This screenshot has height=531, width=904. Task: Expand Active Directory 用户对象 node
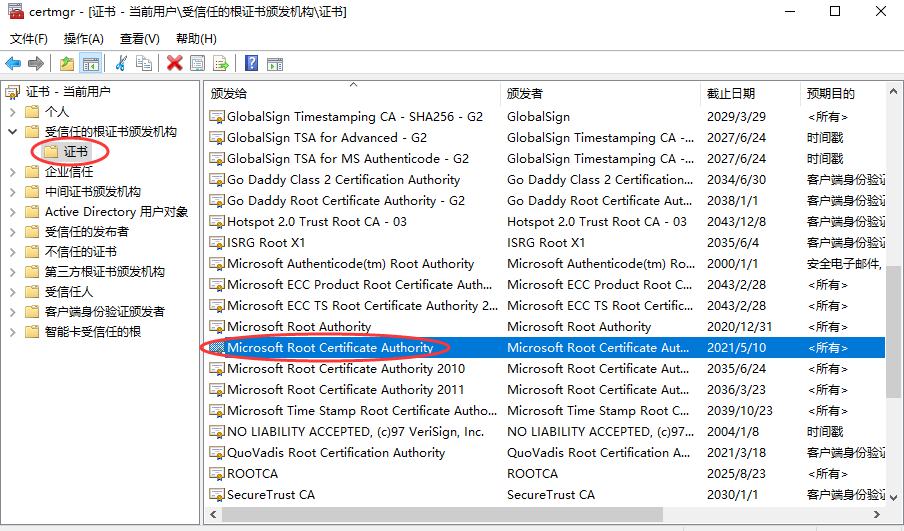[13, 212]
